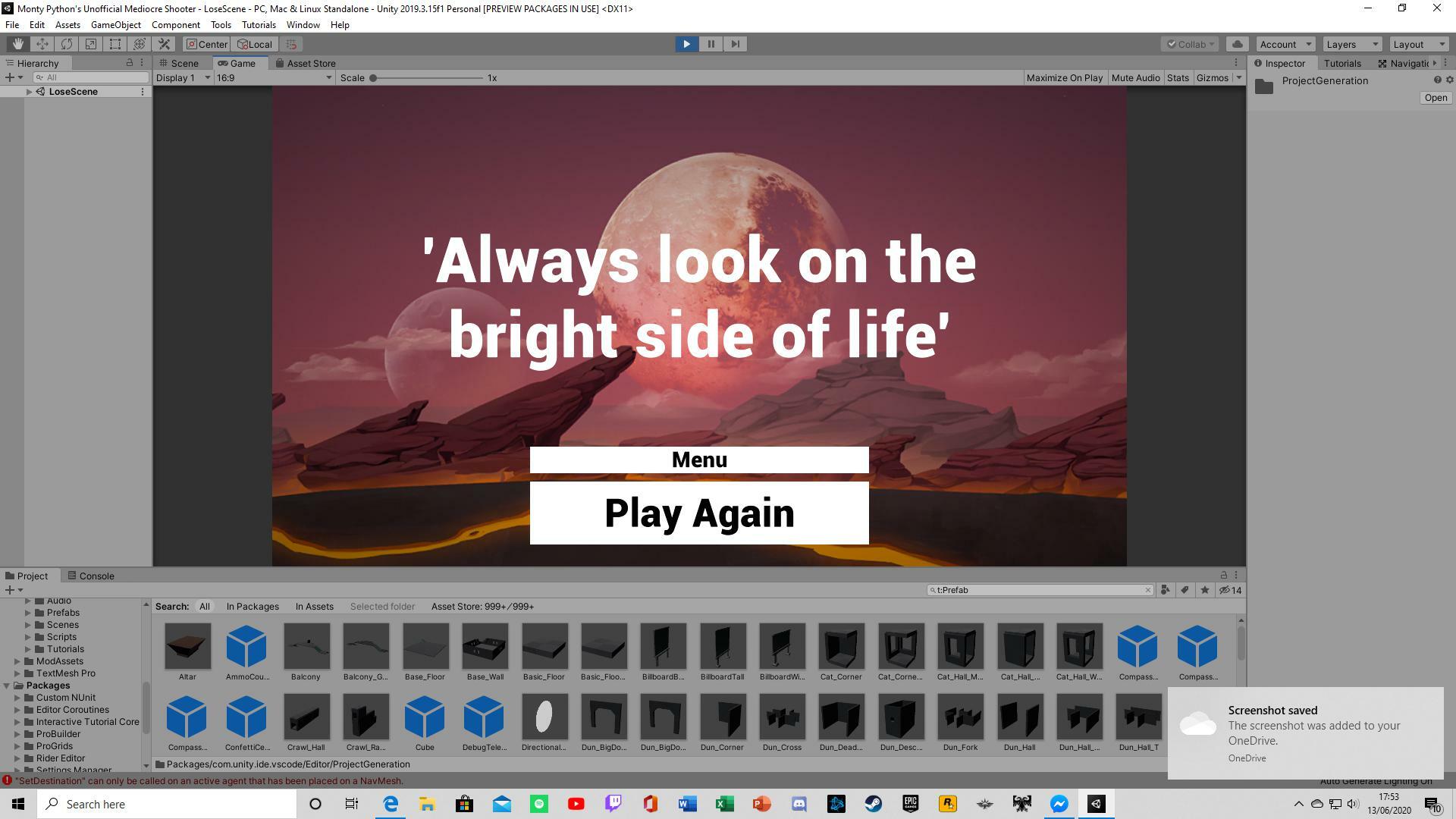Select the Rotate tool
The image size is (1456, 819).
click(66, 44)
